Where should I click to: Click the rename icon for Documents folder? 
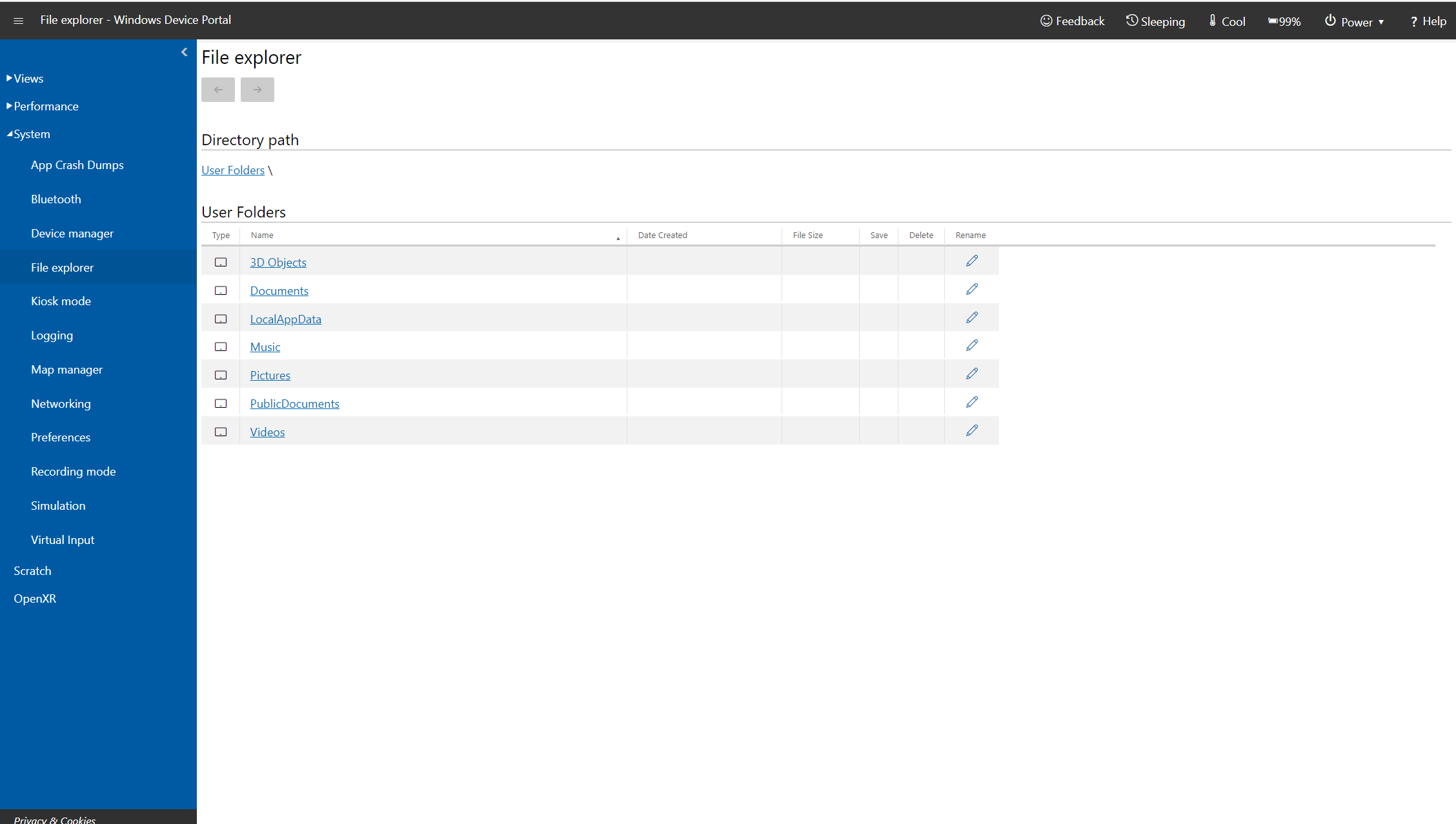(x=971, y=289)
